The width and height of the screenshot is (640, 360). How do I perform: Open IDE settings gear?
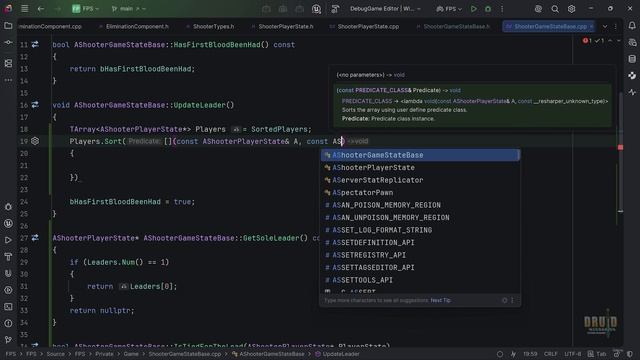tap(571, 9)
